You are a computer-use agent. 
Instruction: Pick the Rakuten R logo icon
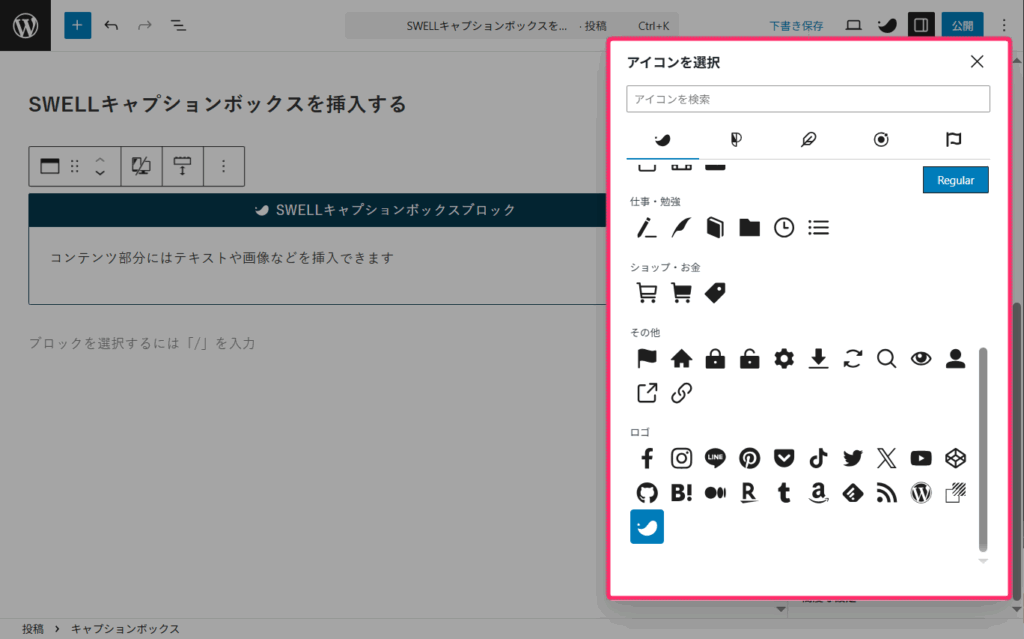click(x=749, y=493)
